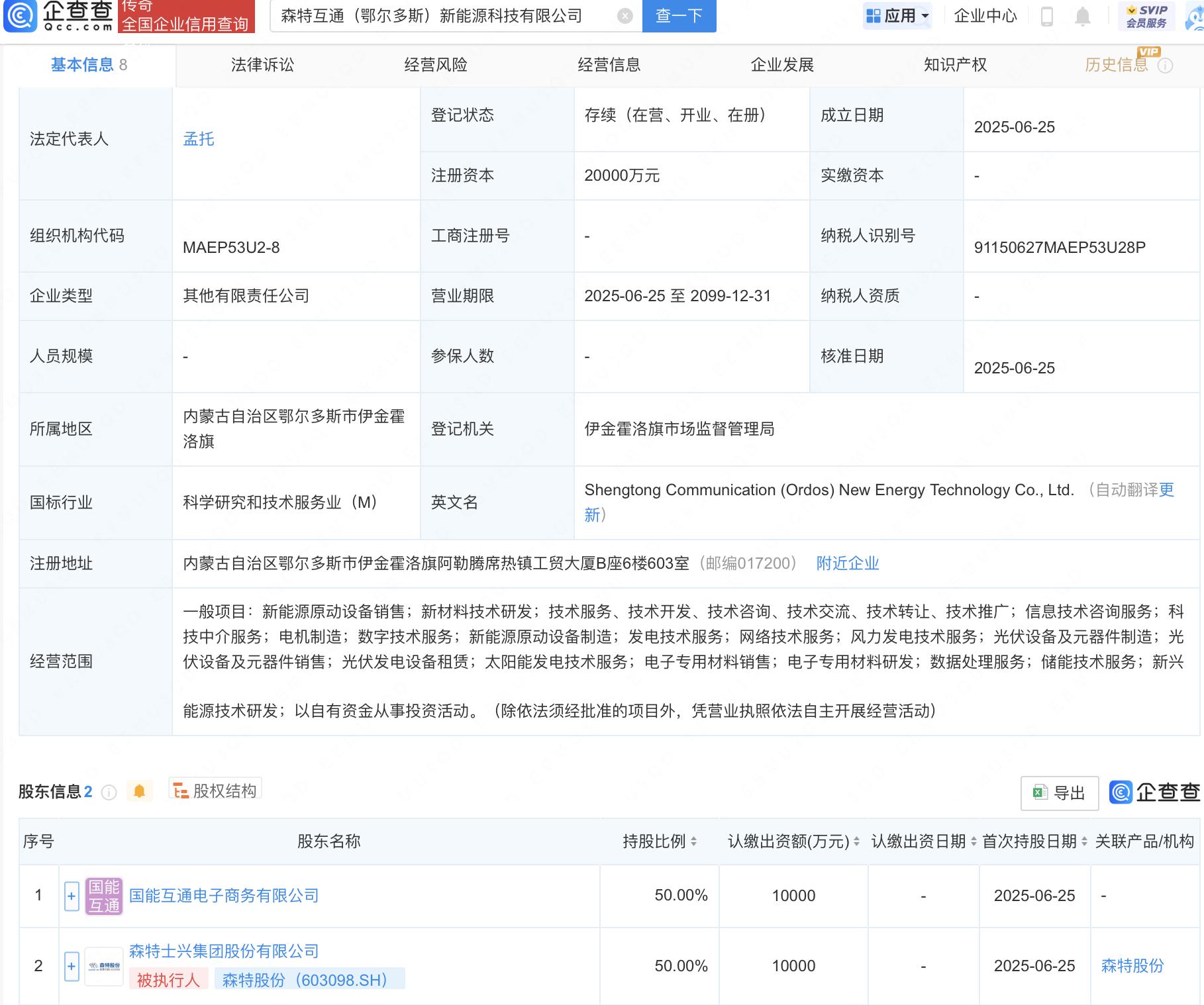Click status 存续（在营、开业、在册）
Image resolution: width=1204 pixels, height=1005 pixels.
[676, 115]
